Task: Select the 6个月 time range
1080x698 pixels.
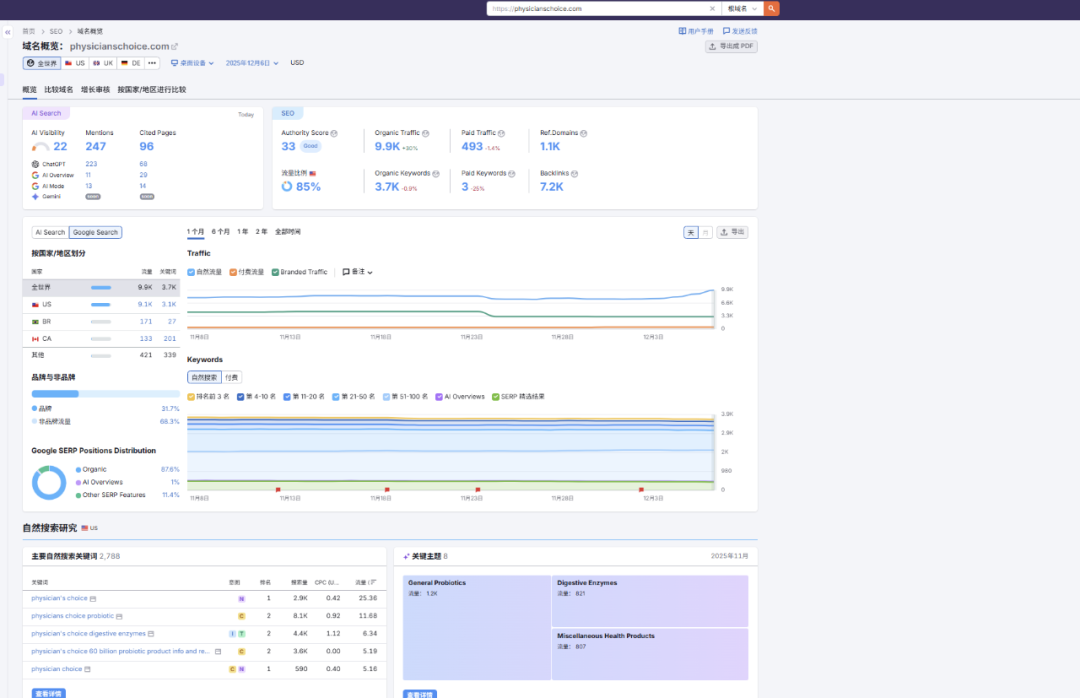Action: pyautogui.click(x=220, y=232)
